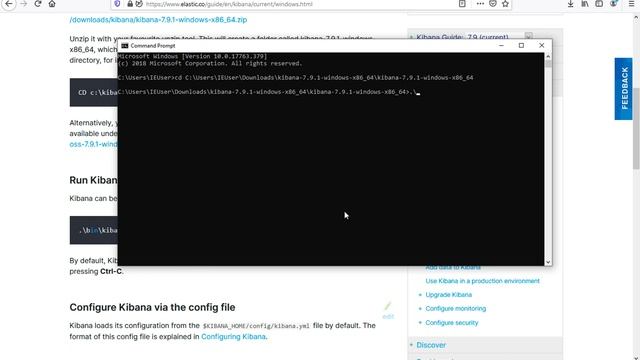
Task: Open Firefox downloads arrow
Action: (571, 4)
